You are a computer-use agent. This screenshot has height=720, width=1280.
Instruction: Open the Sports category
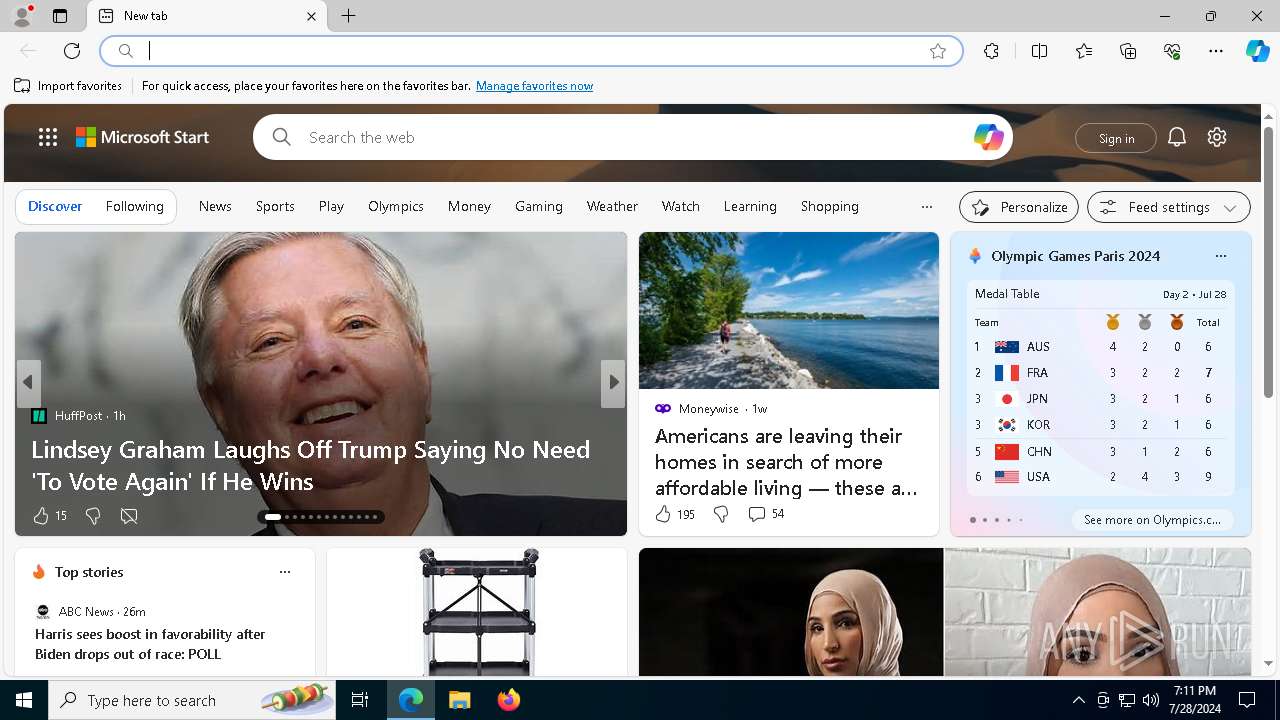(x=275, y=206)
